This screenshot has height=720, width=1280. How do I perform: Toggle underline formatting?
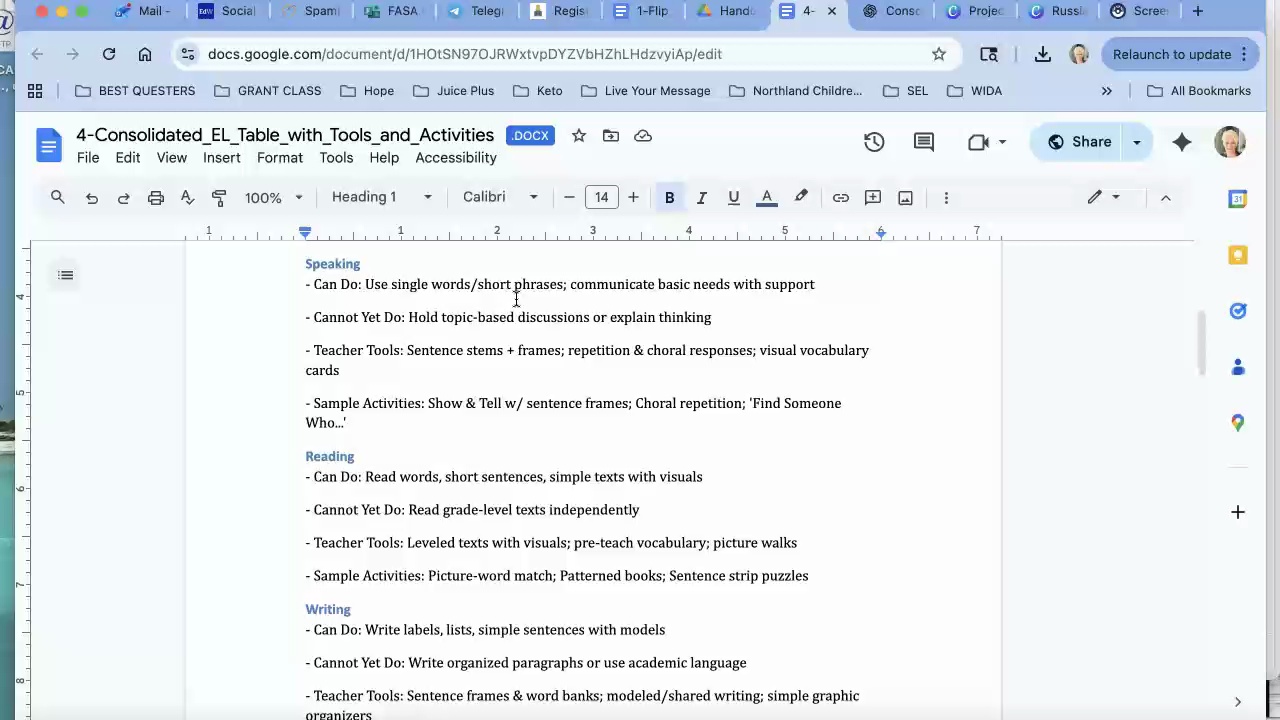click(x=733, y=198)
